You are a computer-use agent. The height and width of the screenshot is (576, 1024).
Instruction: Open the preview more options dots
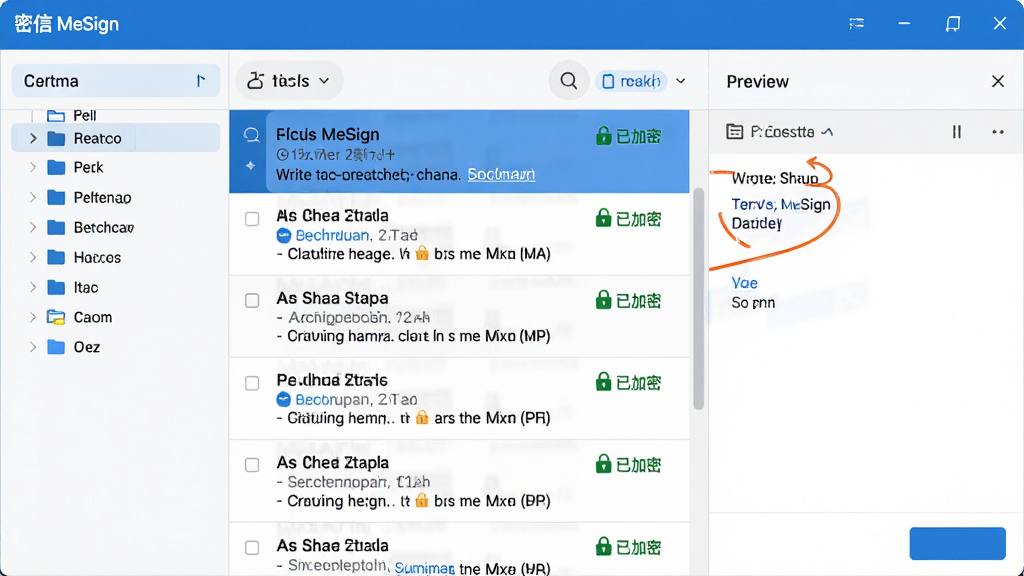pos(998,132)
